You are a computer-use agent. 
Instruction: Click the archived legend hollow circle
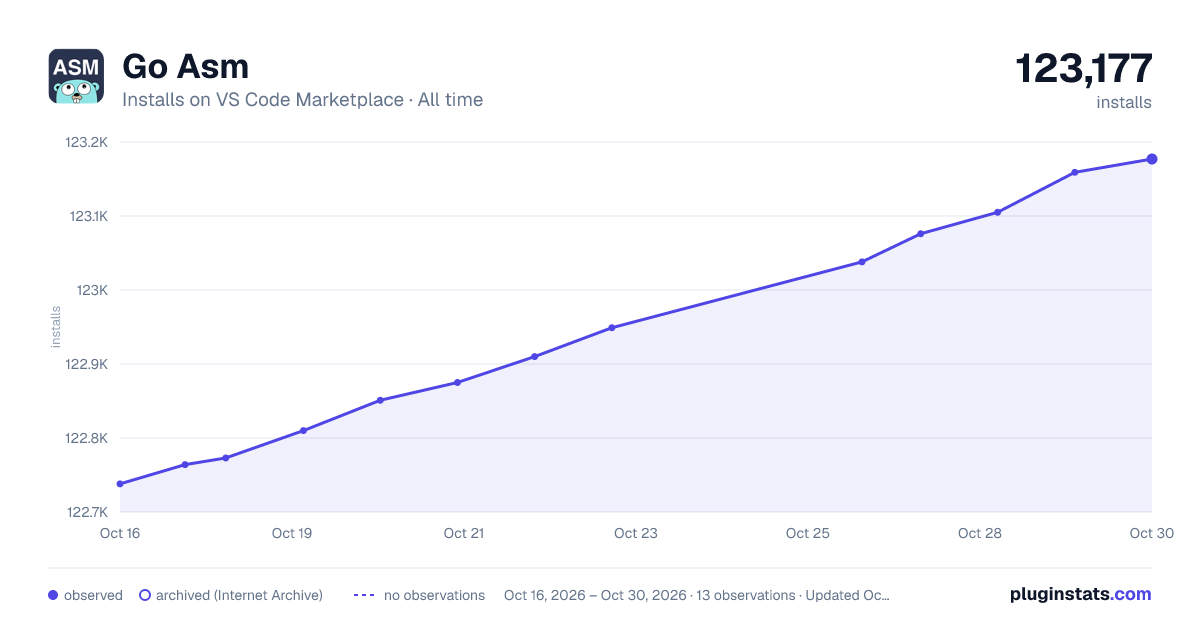tap(145, 595)
